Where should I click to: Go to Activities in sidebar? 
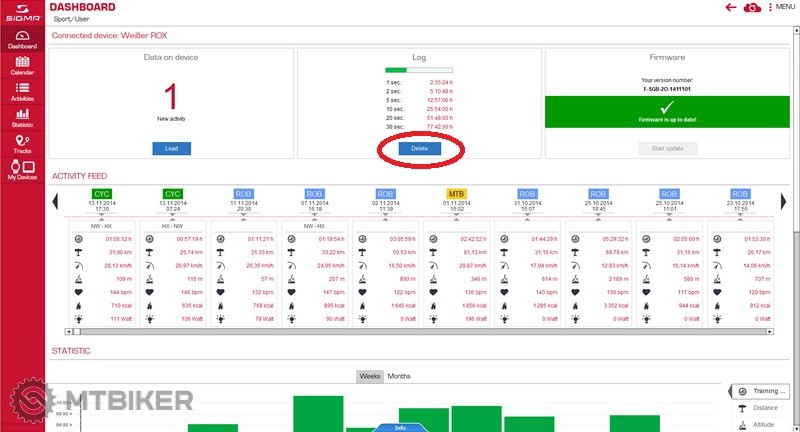click(22, 91)
